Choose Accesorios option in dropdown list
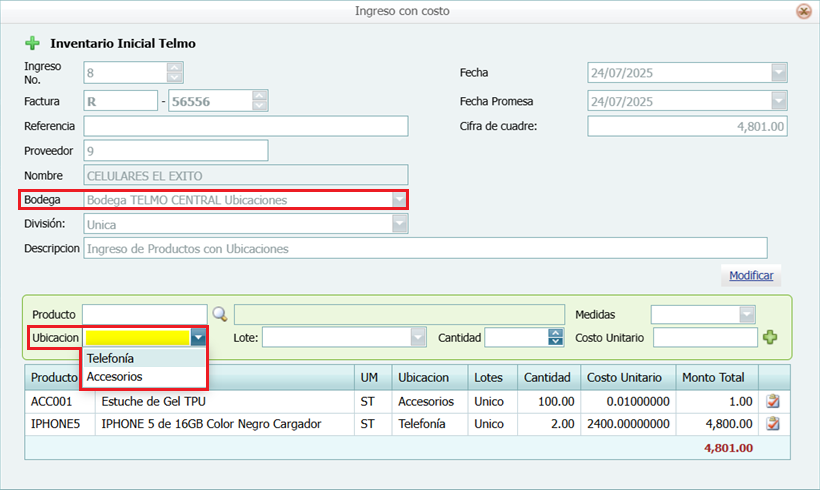Image resolution: width=820 pixels, height=490 pixels. (115, 377)
